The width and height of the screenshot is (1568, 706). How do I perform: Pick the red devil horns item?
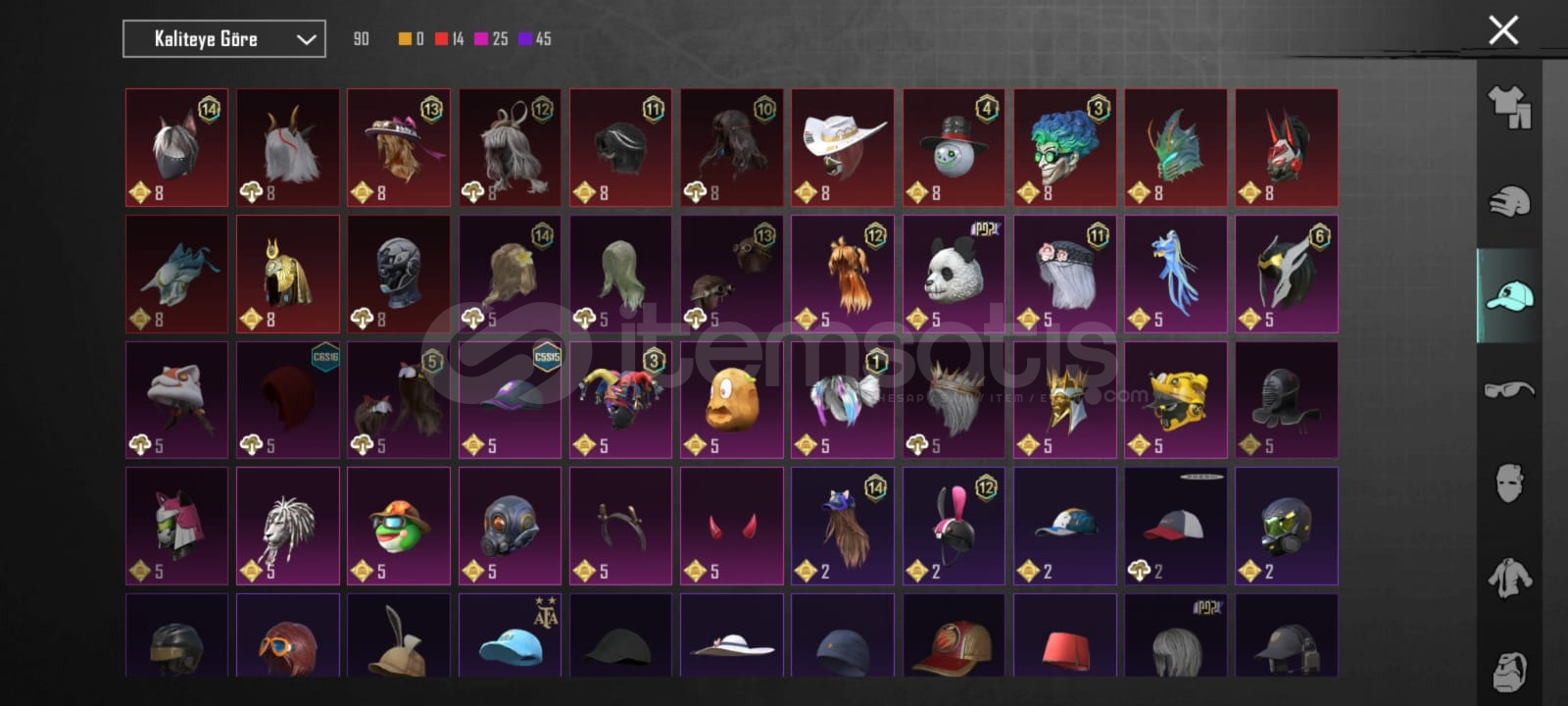coord(732,527)
